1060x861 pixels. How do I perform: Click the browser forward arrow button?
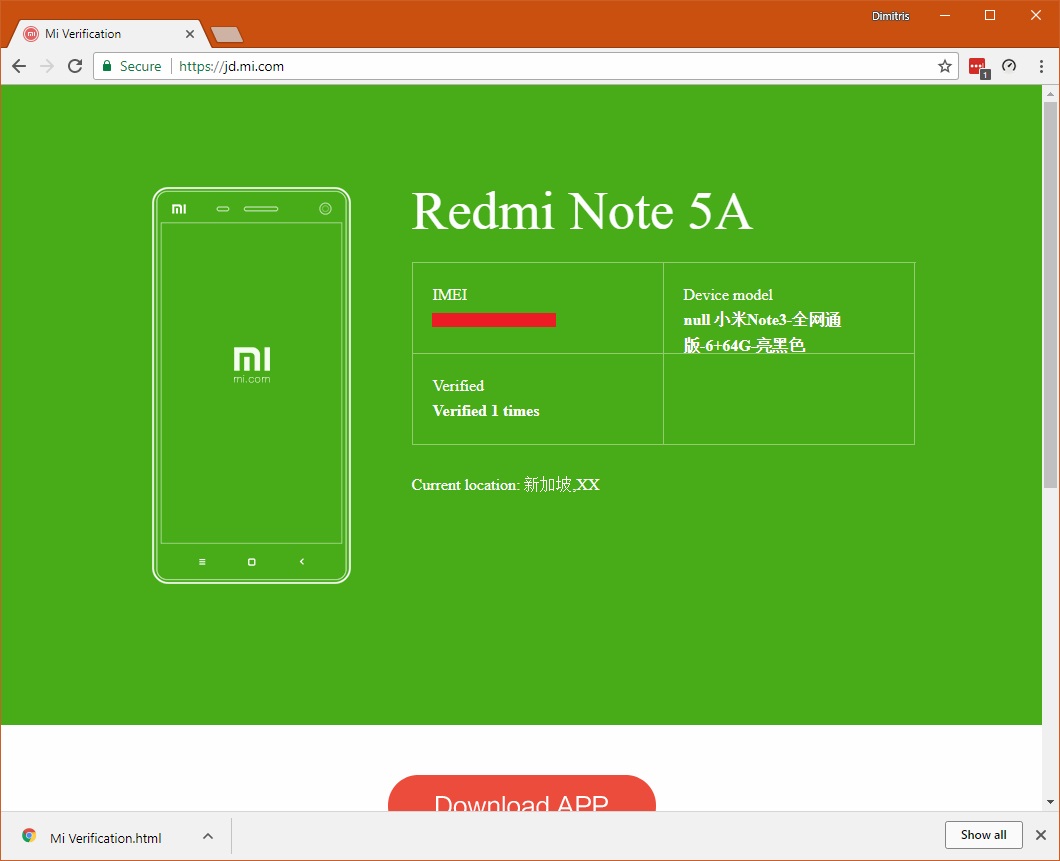tap(47, 66)
